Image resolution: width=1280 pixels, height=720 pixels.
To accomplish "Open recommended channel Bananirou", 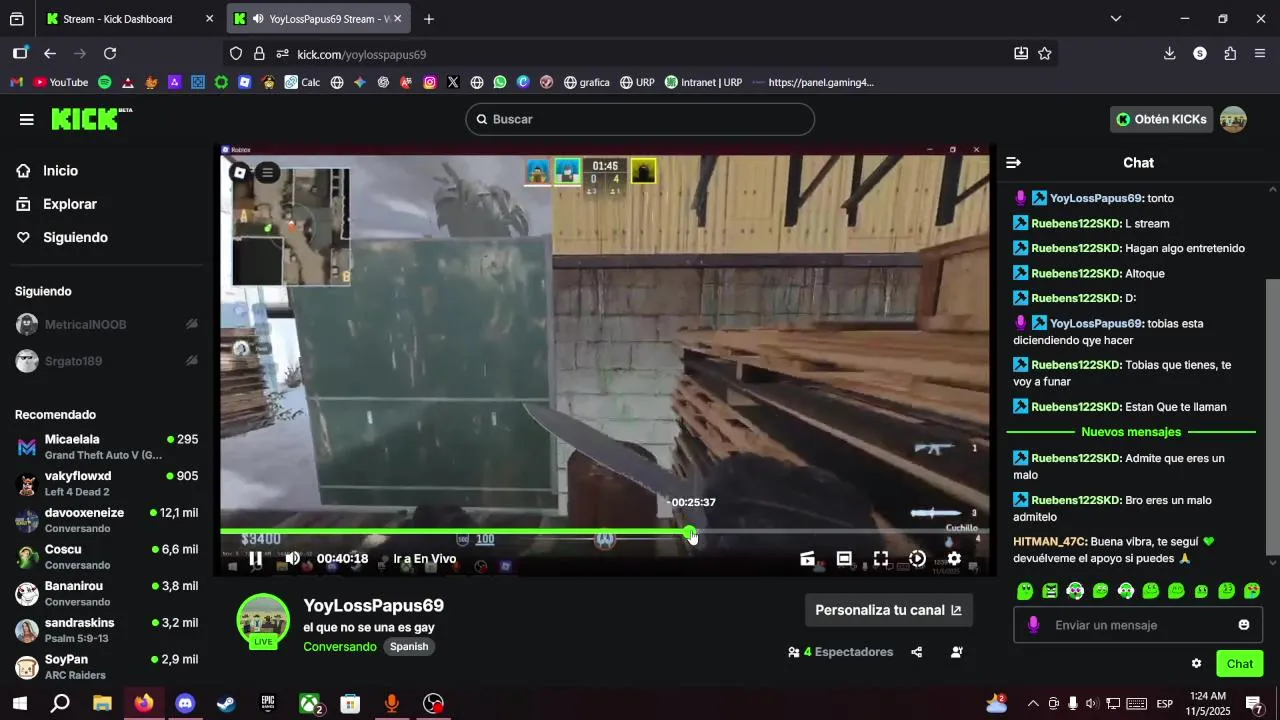I will point(107,593).
